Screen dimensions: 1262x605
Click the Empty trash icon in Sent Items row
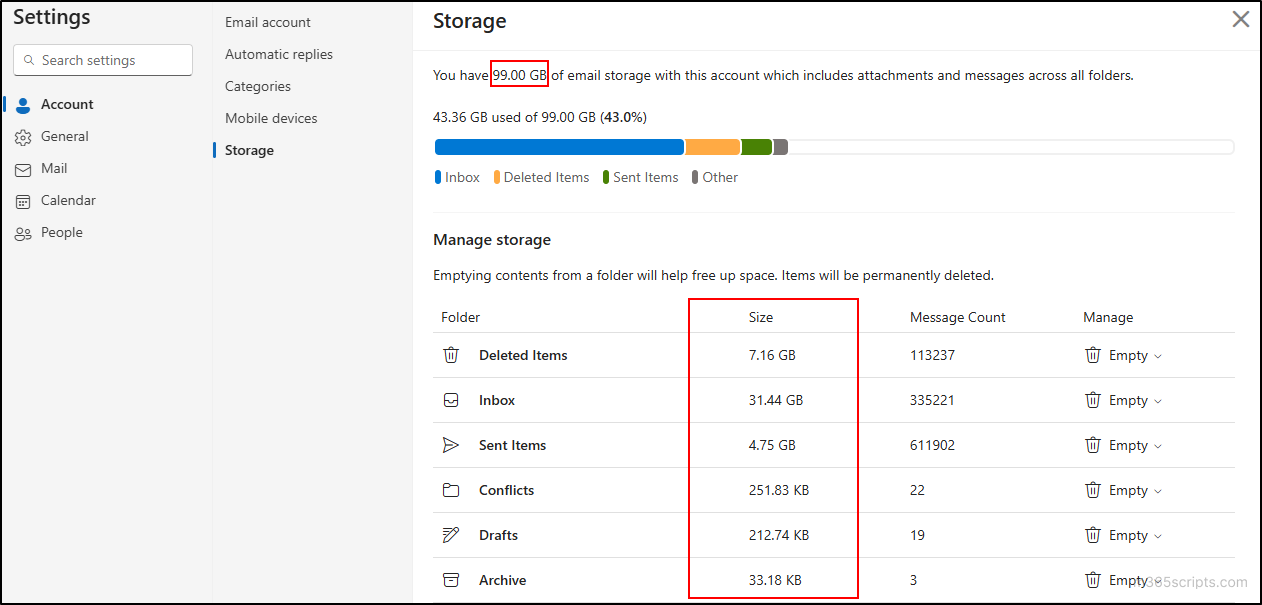click(1093, 445)
